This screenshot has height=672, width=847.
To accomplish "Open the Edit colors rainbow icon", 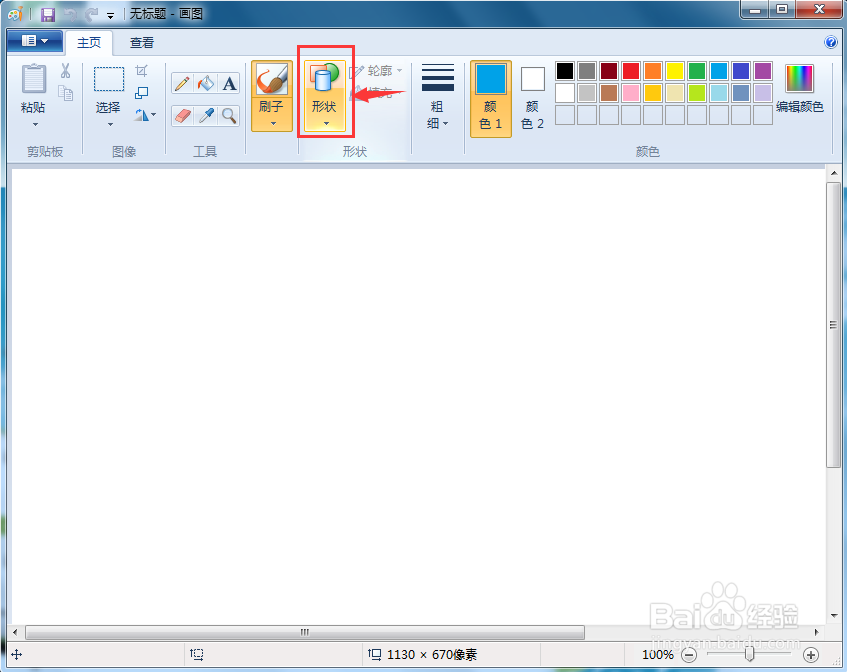I will click(x=799, y=79).
